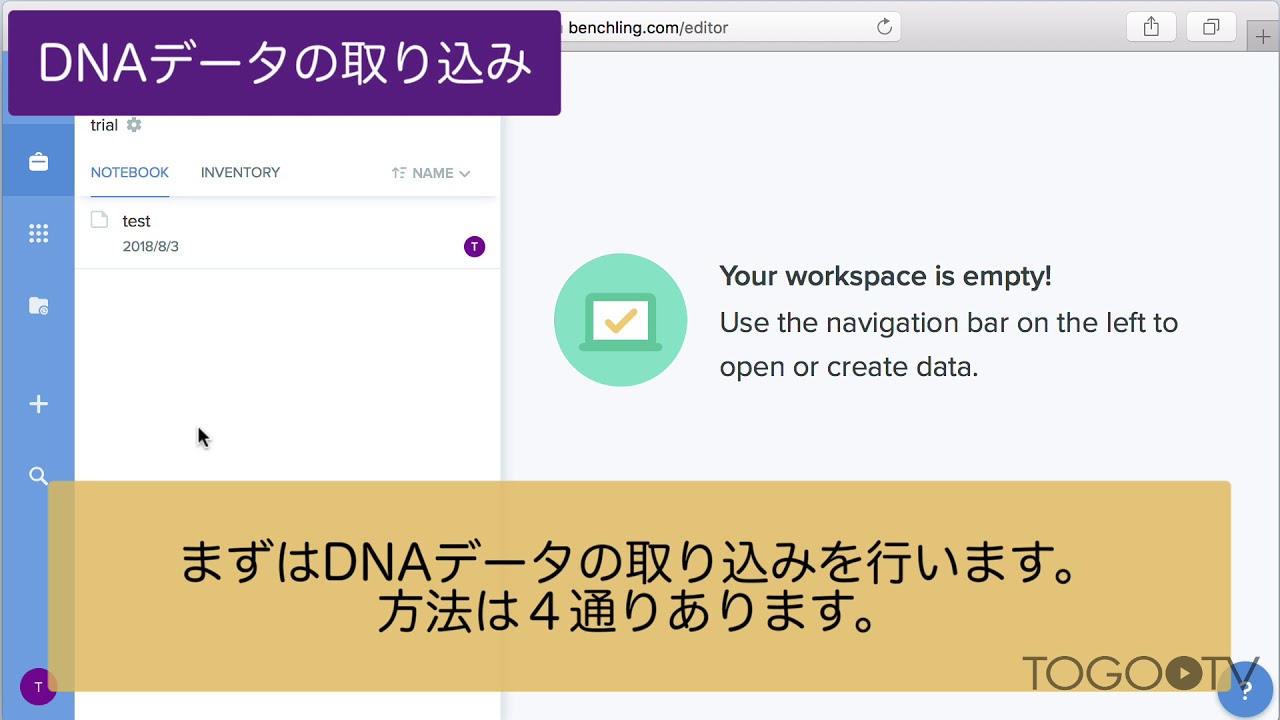The image size is (1280, 720).
Task: Click the test file document icon
Action: 99,220
